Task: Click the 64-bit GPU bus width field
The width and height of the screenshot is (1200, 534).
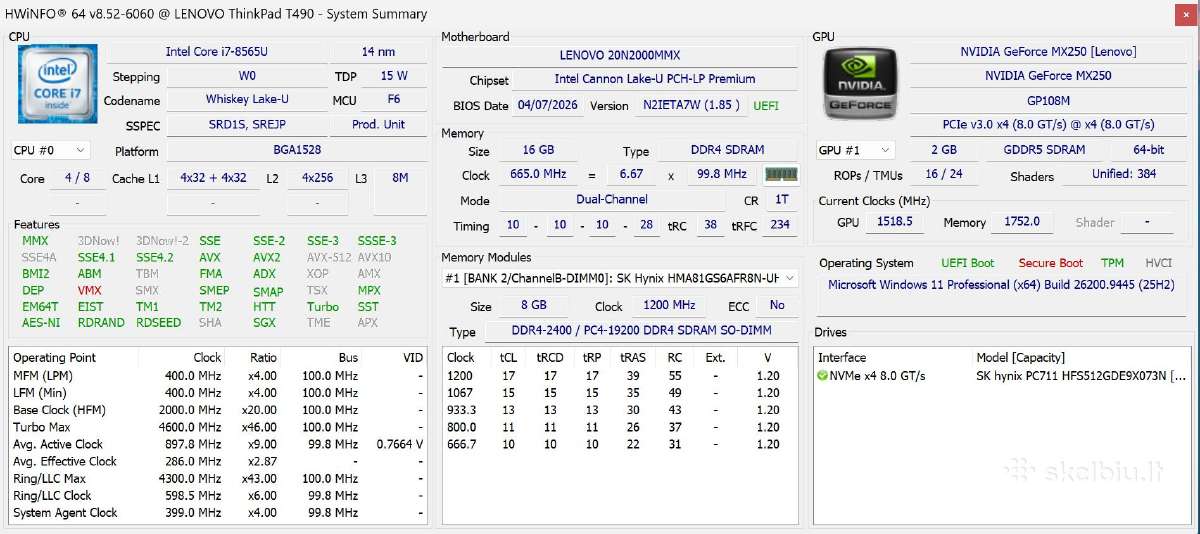Action: pyautogui.click(x=1149, y=150)
